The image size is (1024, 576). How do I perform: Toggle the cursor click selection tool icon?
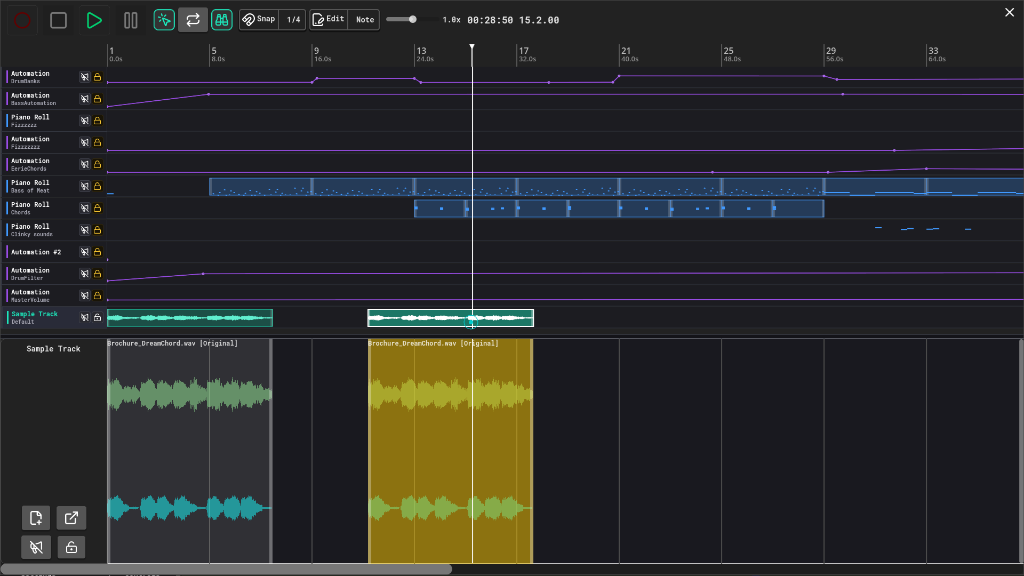(164, 20)
